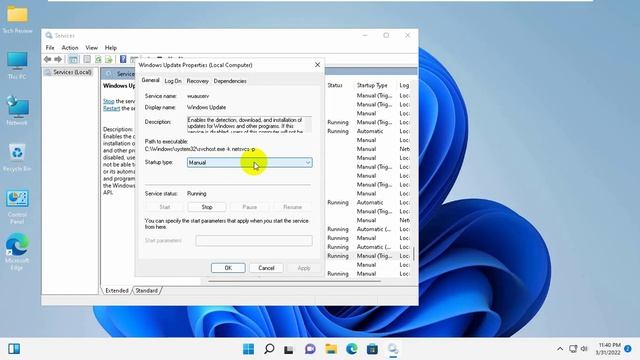This screenshot has height=360, width=640.
Task: Click the wuauserv service name text
Action: coord(198,96)
